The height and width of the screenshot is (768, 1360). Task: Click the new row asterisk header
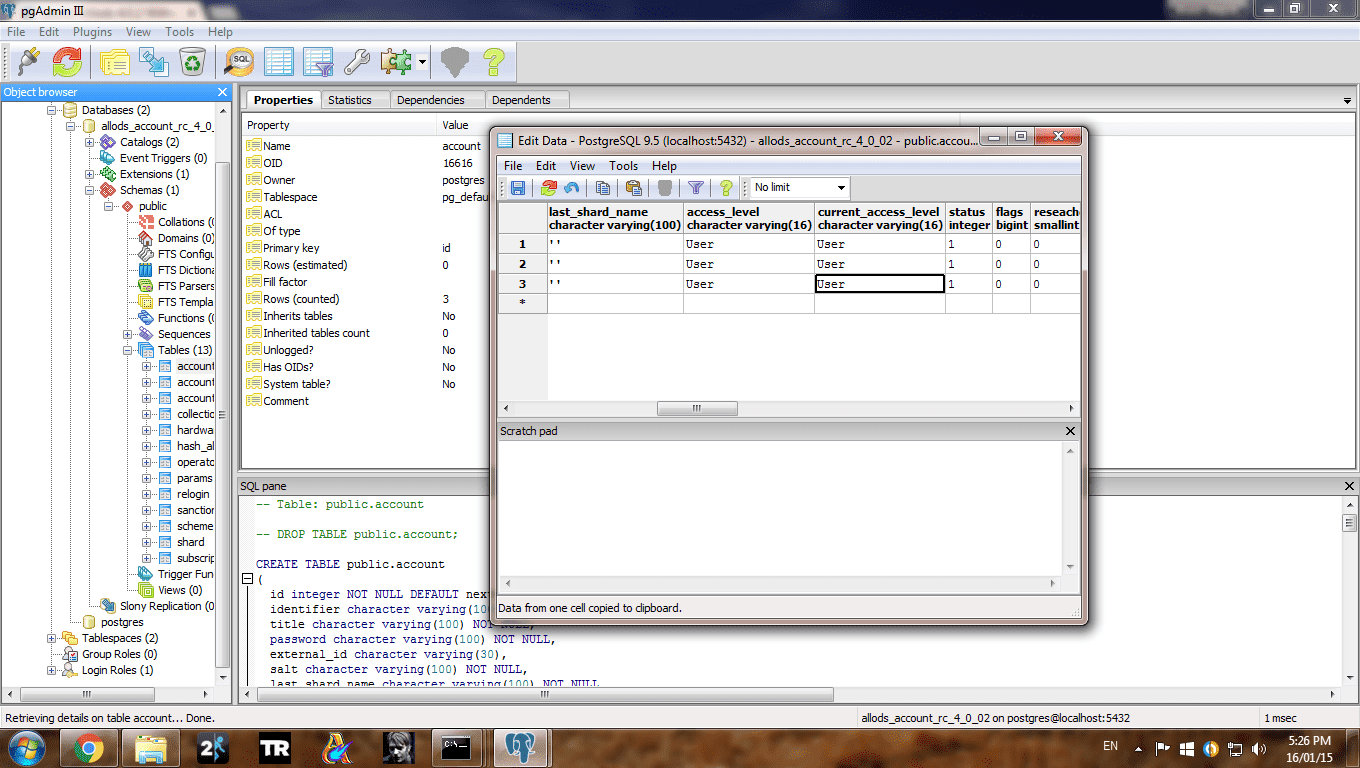(x=522, y=303)
